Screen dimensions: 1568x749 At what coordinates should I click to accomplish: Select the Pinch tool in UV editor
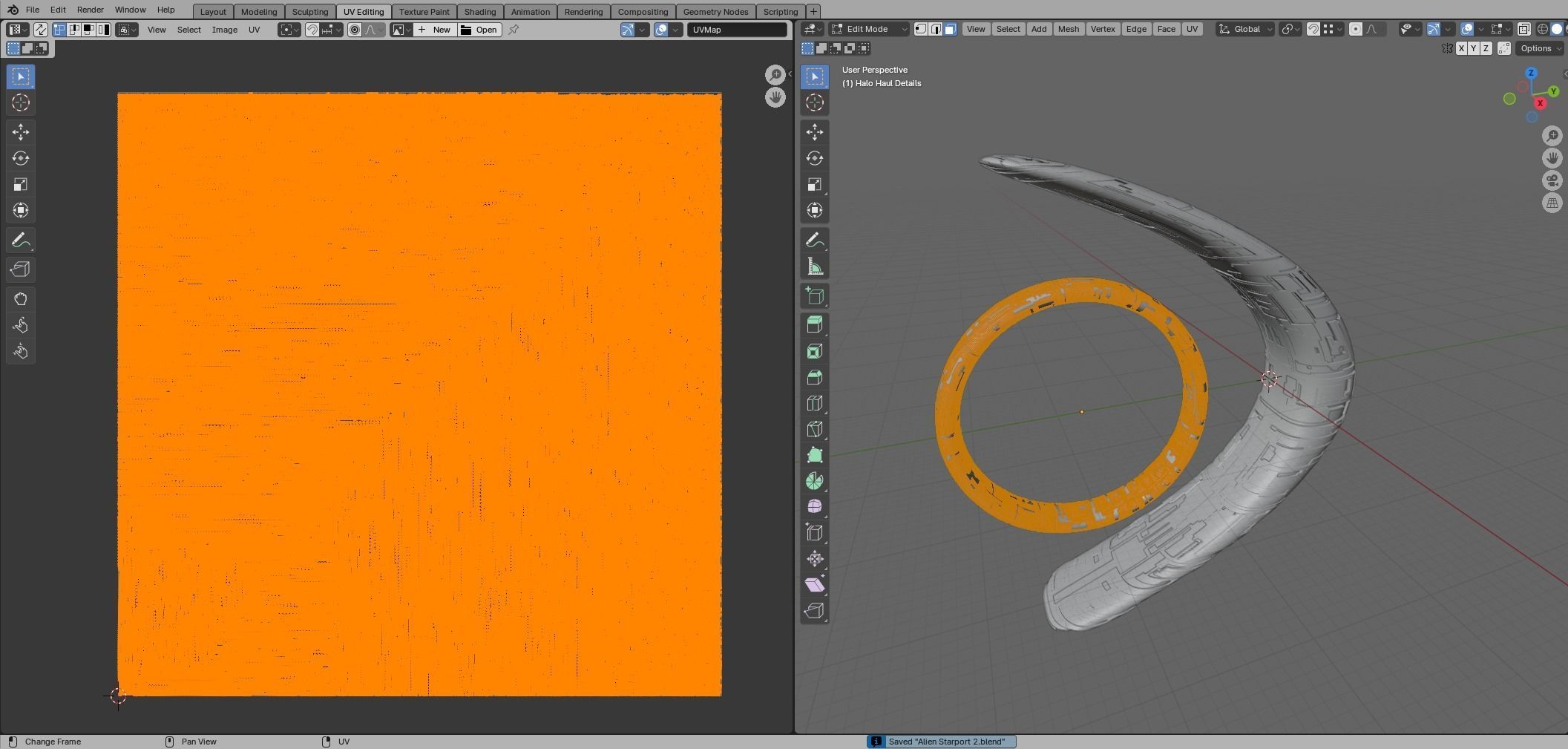coord(21,351)
